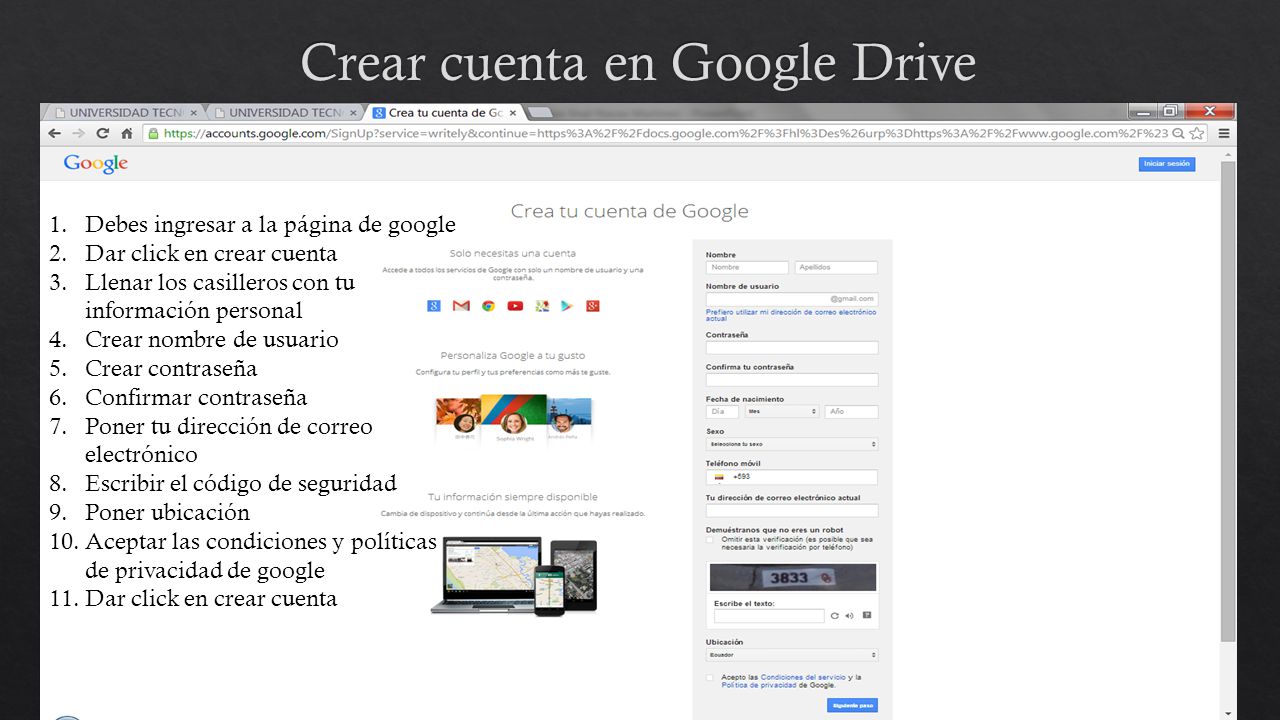Viewport: 1280px width, 720px height.
Task: Click the Google Maps product icon
Action: [542, 306]
